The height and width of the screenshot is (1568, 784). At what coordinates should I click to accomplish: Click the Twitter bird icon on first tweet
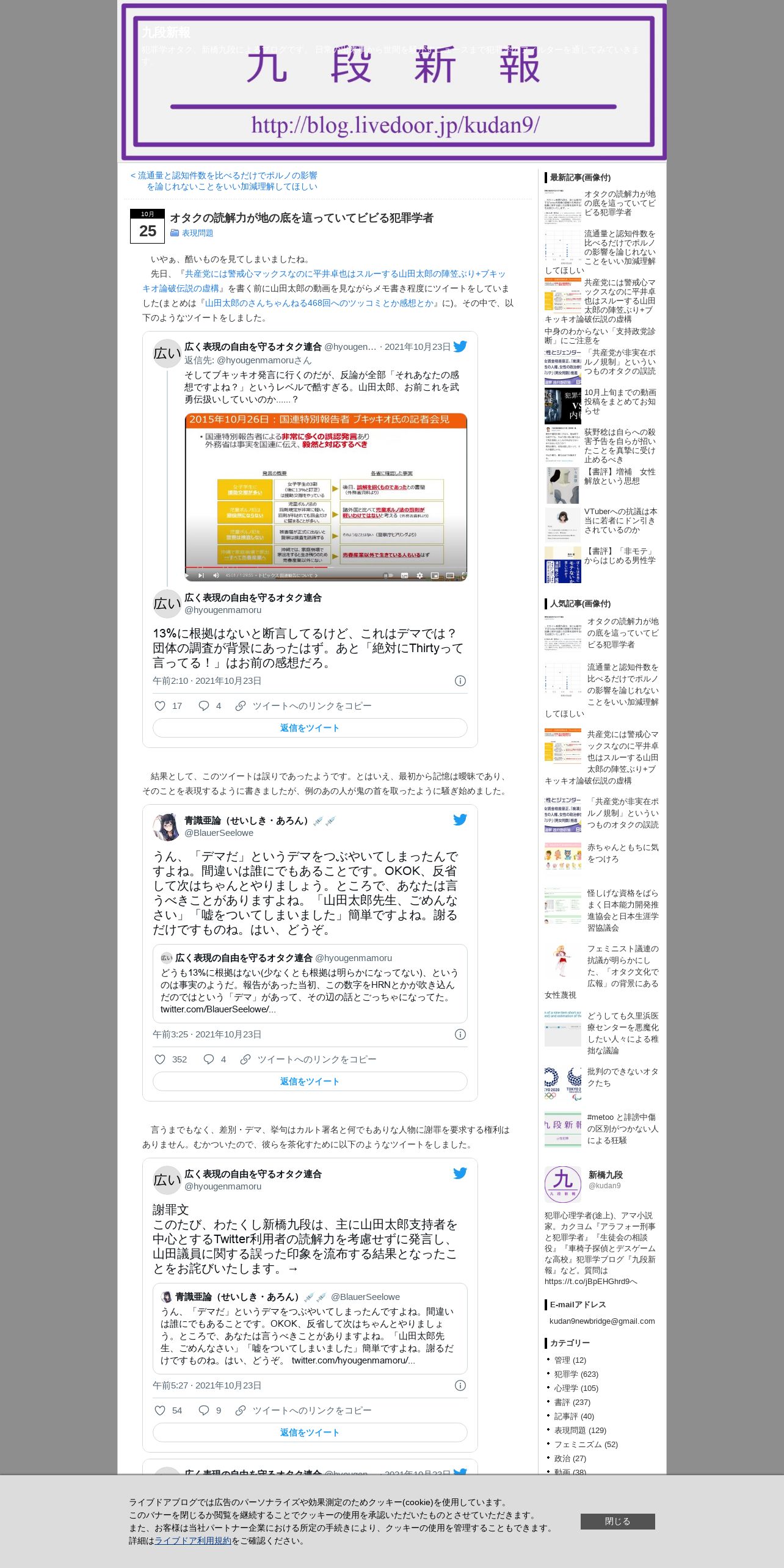pyautogui.click(x=460, y=346)
